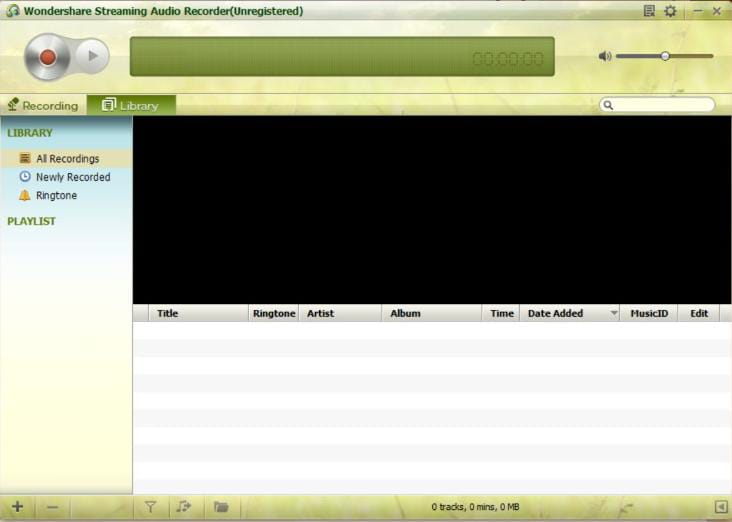Click the green recording timer display

(342, 56)
